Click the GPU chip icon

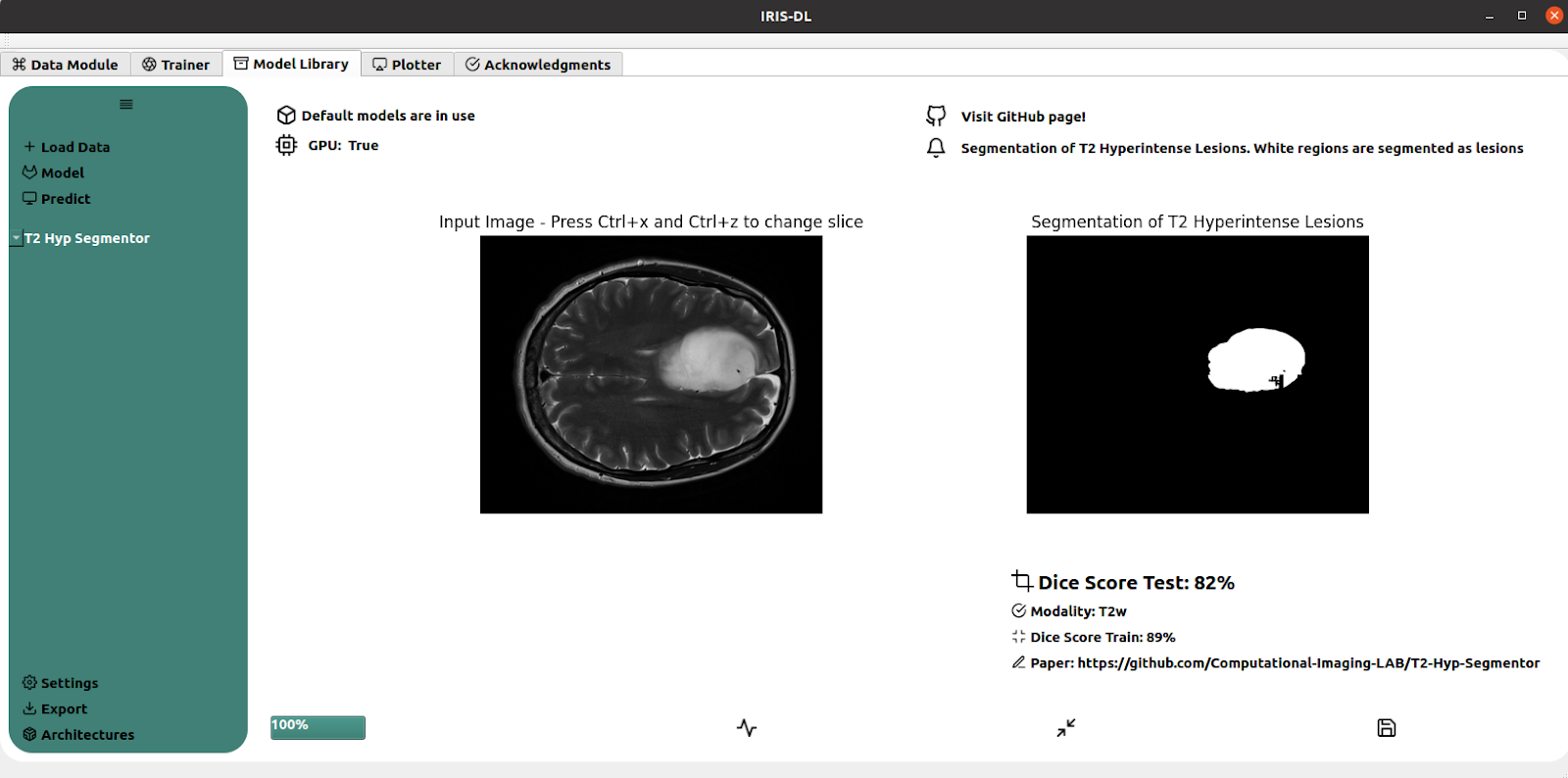tap(286, 145)
